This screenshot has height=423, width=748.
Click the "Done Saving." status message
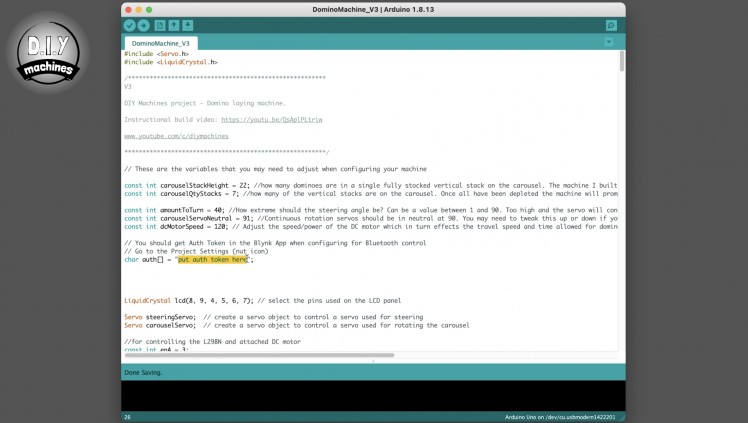(x=143, y=372)
